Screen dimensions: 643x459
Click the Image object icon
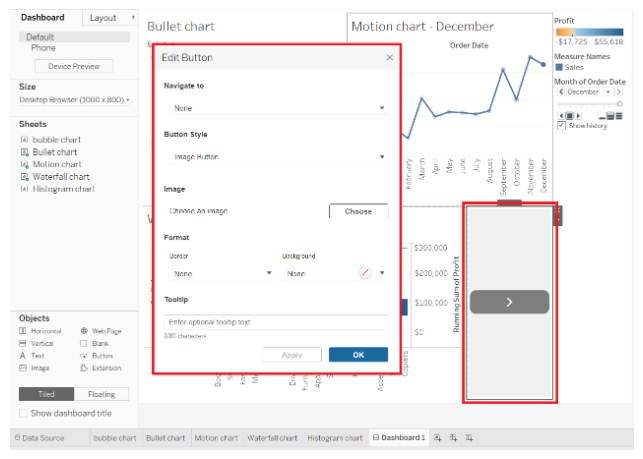[x=24, y=368]
